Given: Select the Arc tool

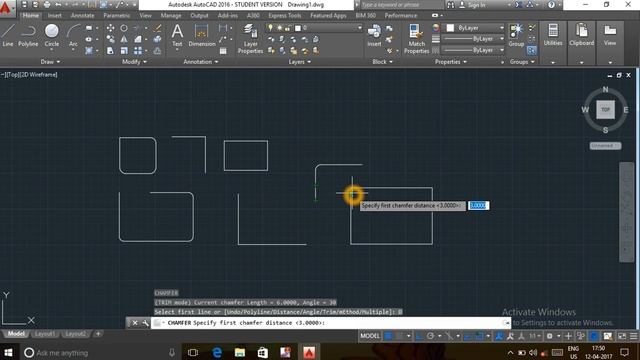Looking at the screenshot, I should (73, 35).
